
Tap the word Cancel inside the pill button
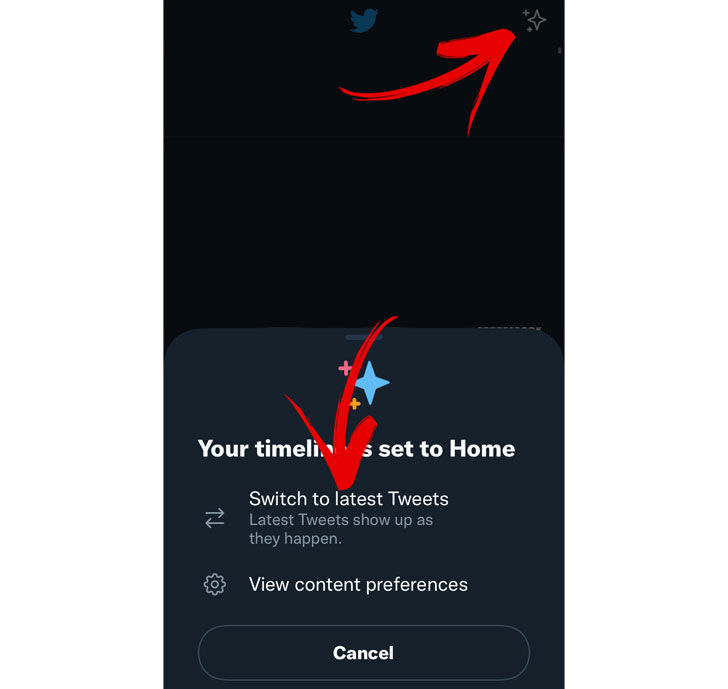click(364, 653)
